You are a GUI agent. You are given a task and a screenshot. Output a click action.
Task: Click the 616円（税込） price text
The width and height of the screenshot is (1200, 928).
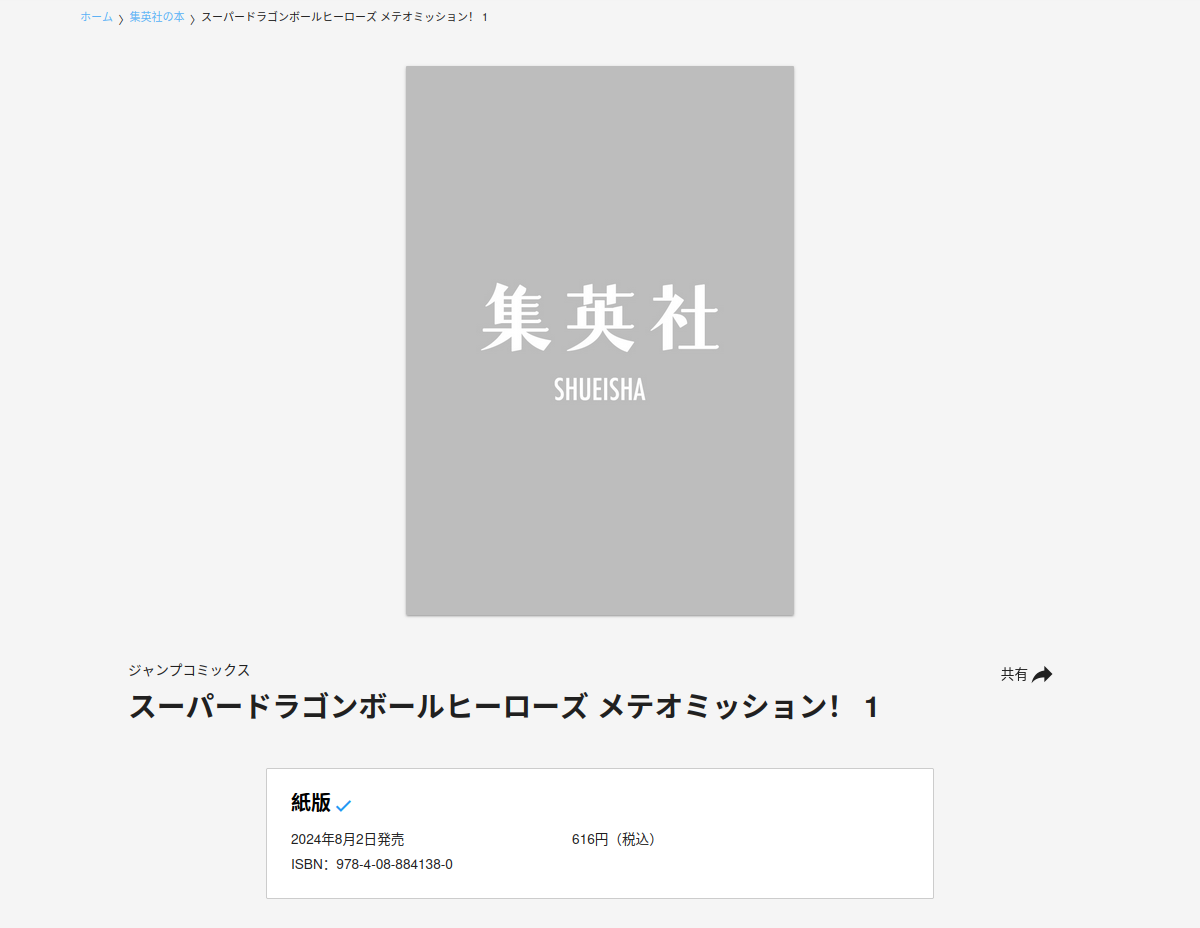tap(613, 840)
